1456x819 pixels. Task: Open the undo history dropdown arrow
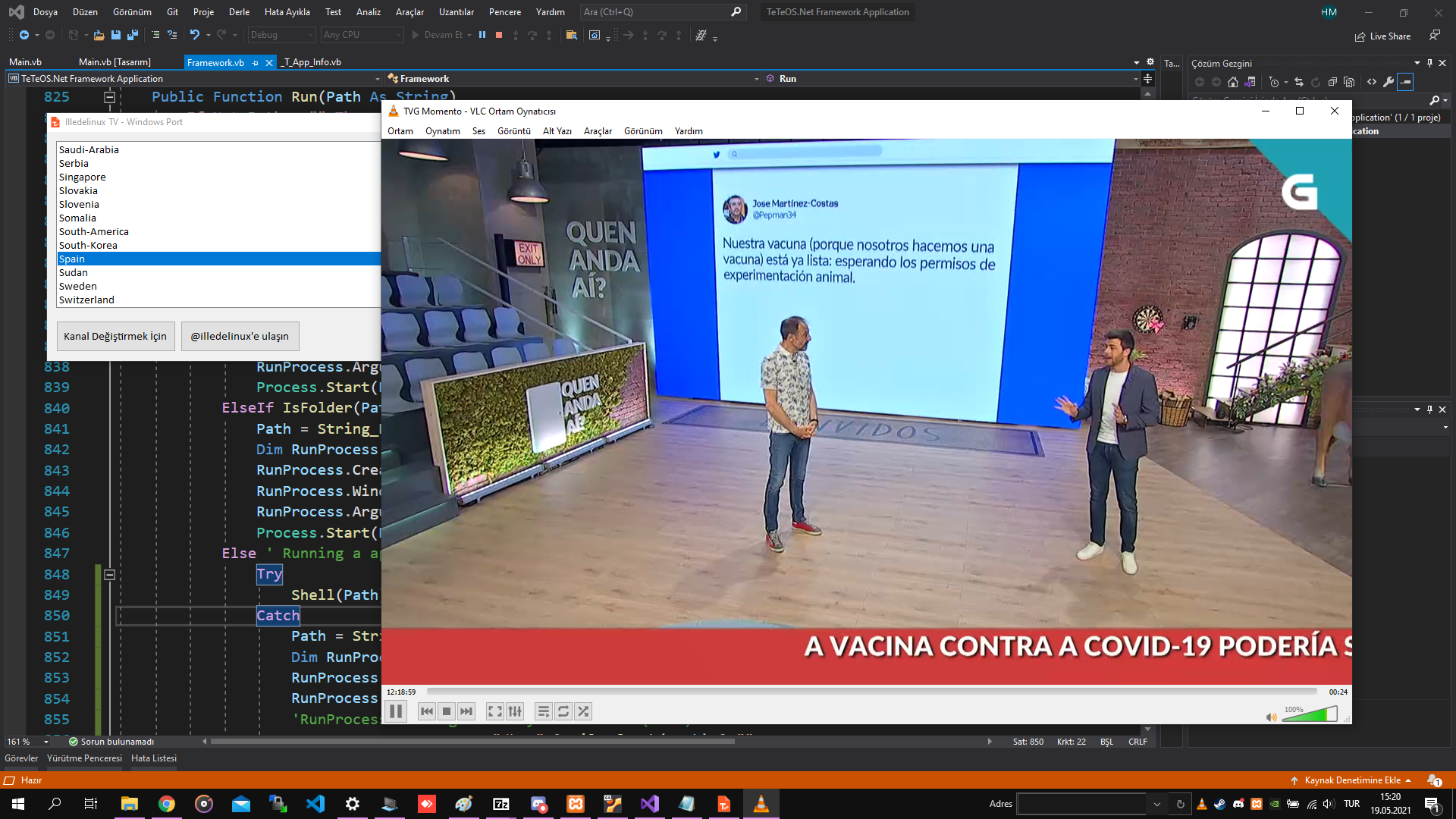point(209,35)
